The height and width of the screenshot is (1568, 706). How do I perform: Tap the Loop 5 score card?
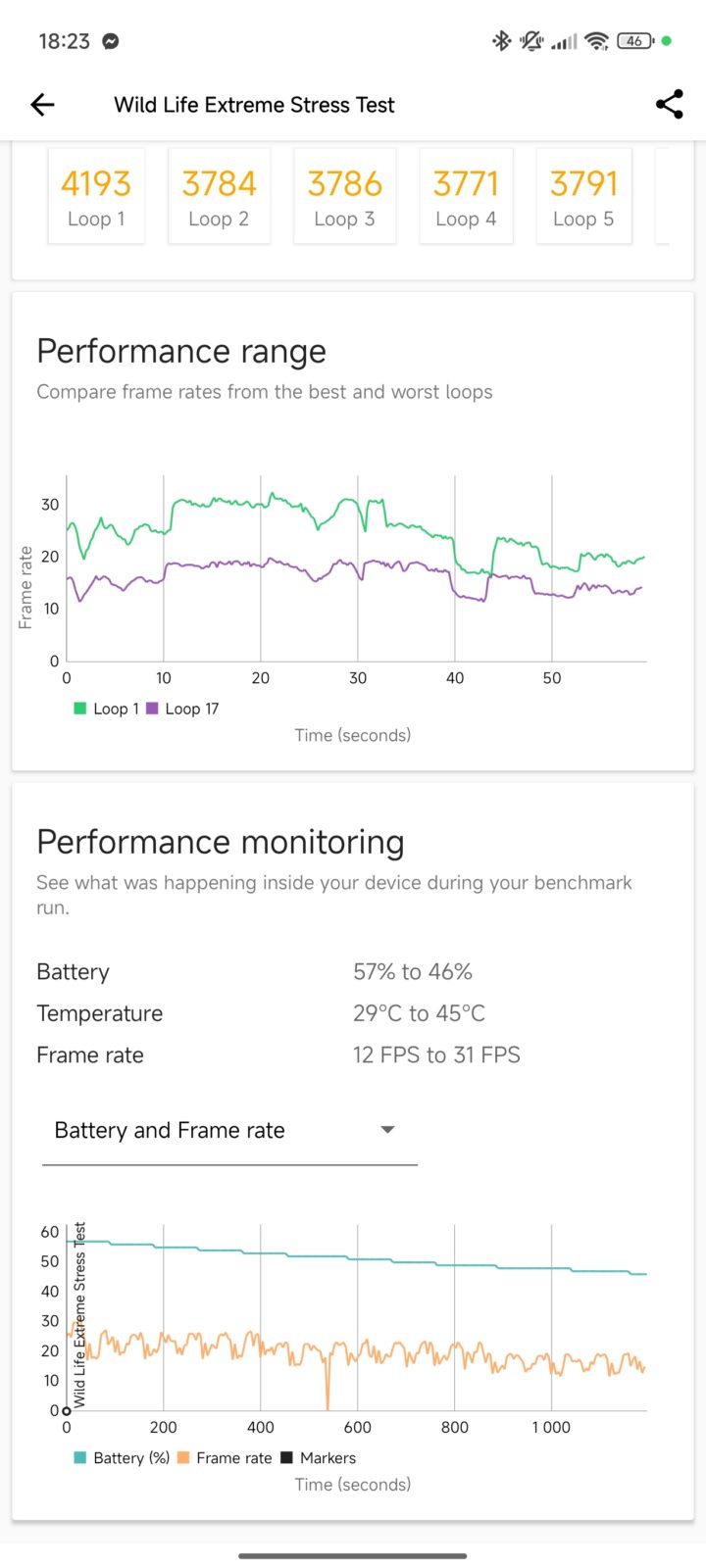pos(583,196)
